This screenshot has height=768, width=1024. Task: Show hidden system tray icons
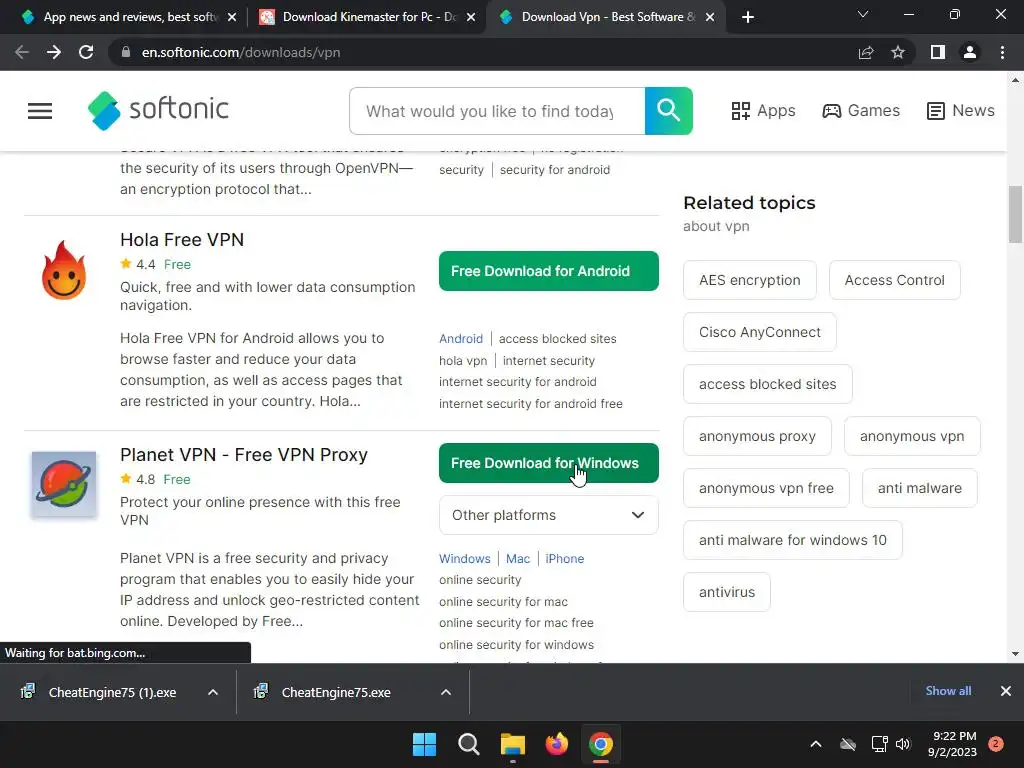[816, 744]
